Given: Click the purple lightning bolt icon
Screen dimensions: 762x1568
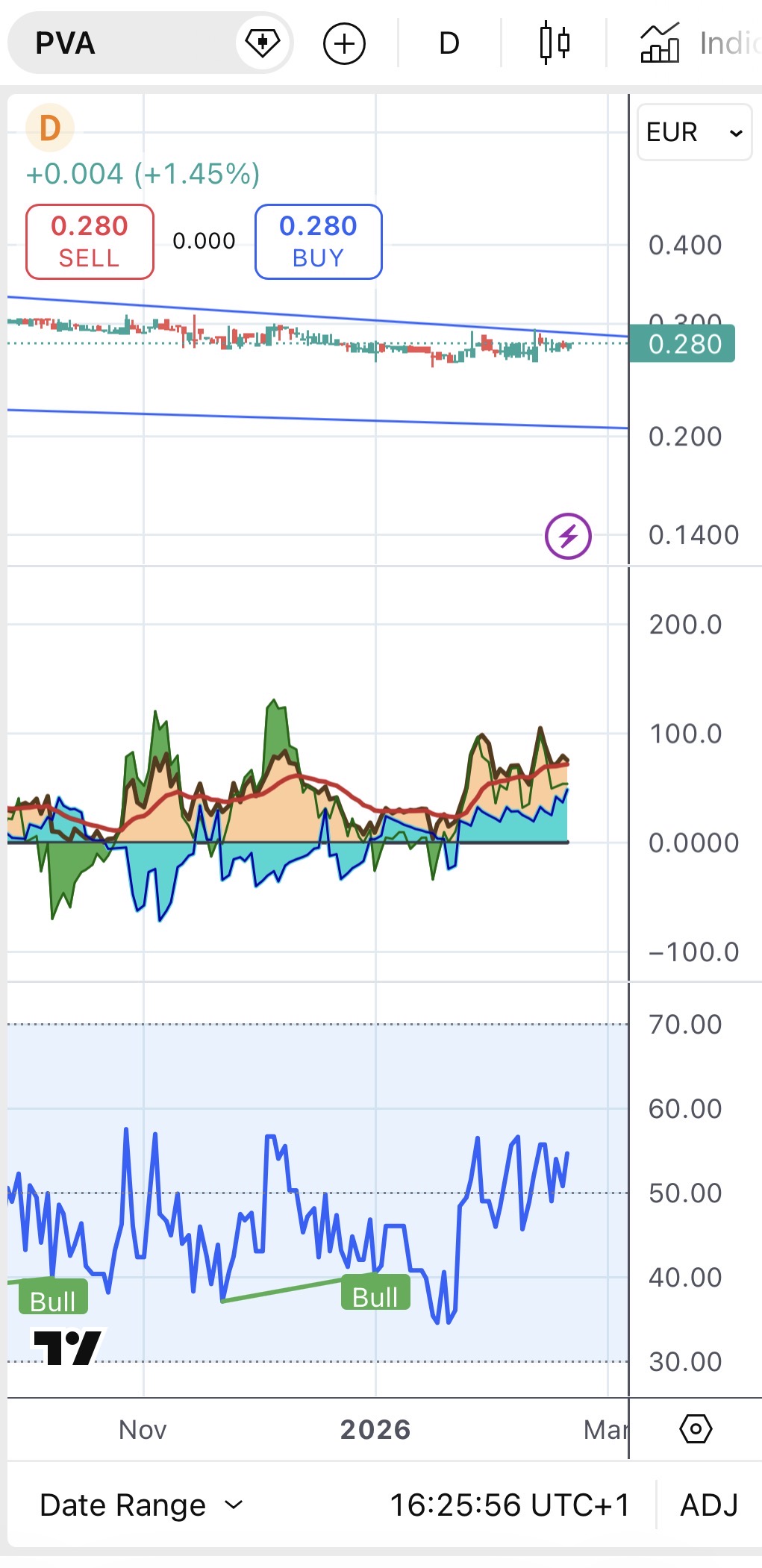Looking at the screenshot, I should click(x=568, y=536).
